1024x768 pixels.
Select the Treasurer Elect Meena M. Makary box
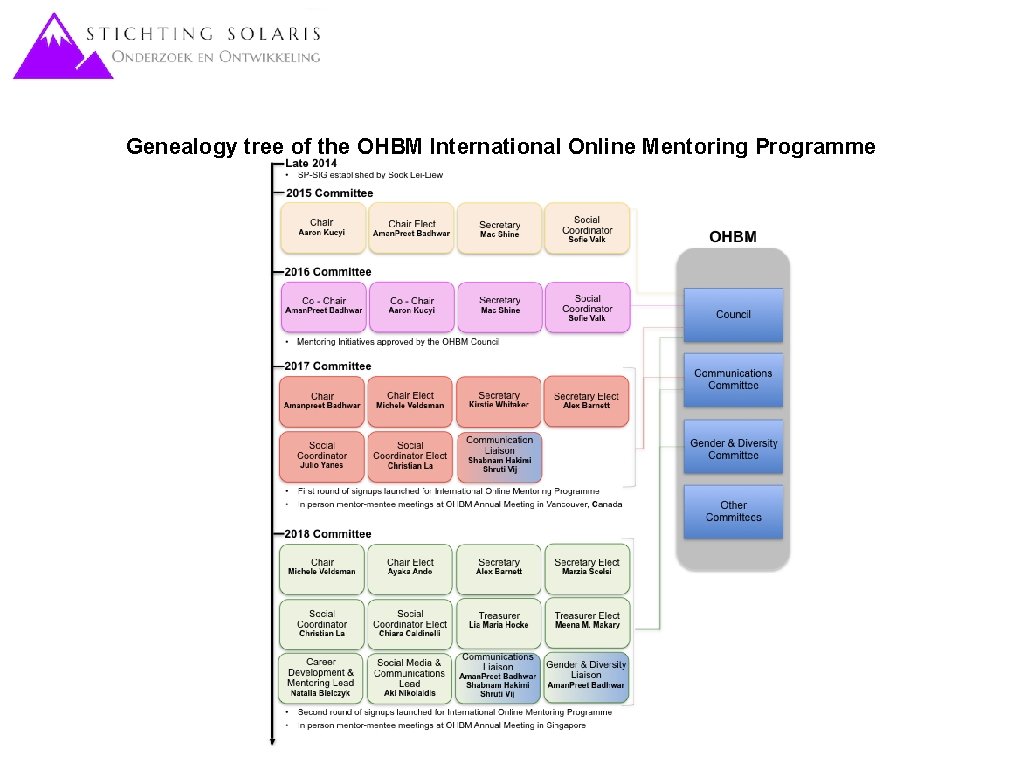[x=587, y=624]
